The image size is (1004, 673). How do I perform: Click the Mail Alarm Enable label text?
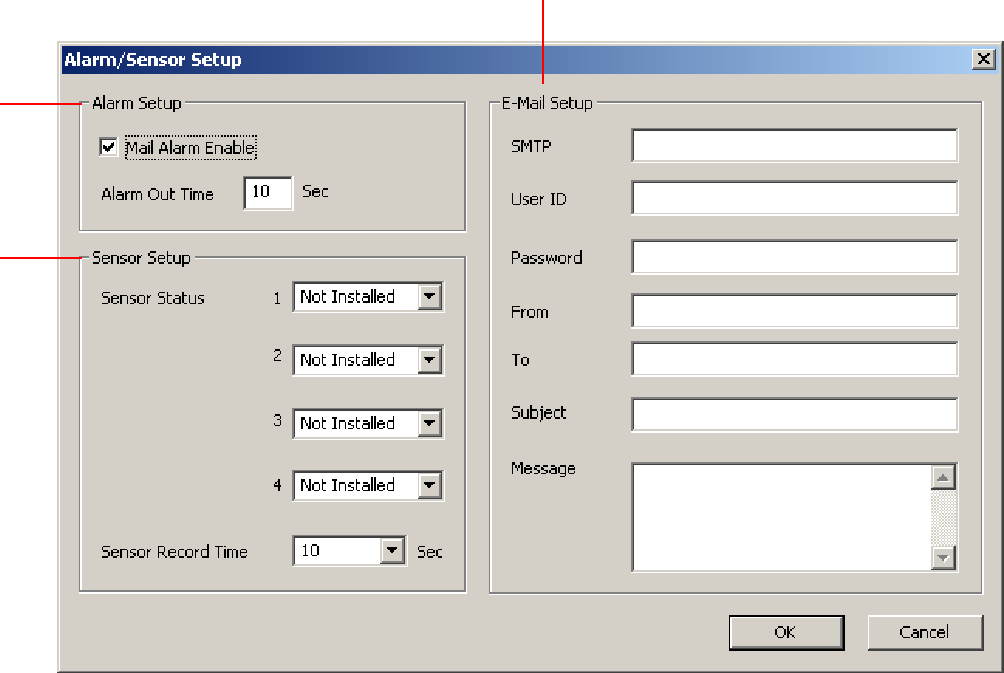(x=191, y=148)
